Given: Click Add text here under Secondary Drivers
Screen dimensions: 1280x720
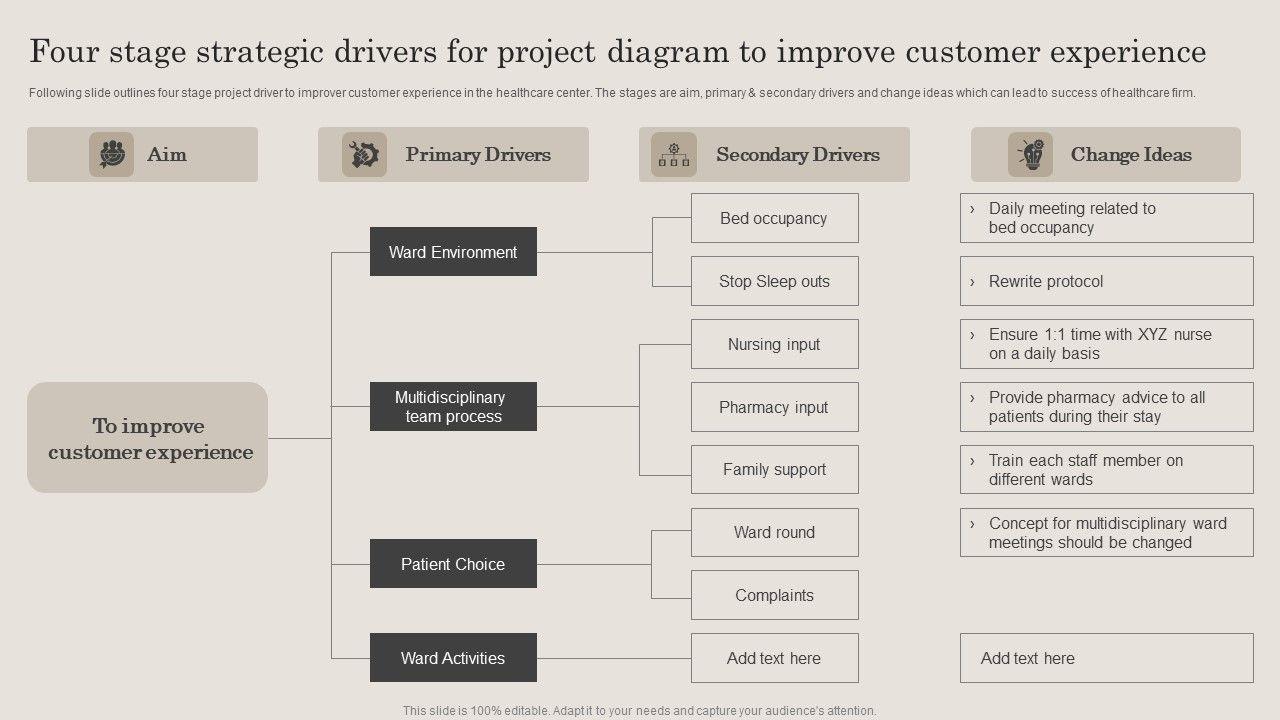Looking at the screenshot, I should (774, 658).
